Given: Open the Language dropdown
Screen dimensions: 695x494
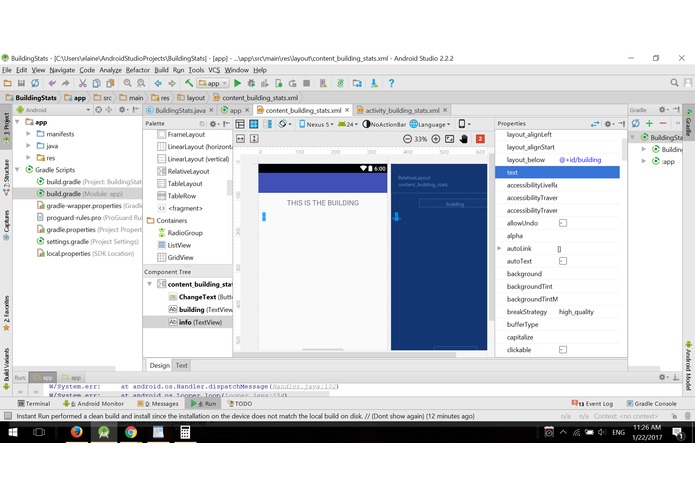Looking at the screenshot, I should (x=430, y=124).
